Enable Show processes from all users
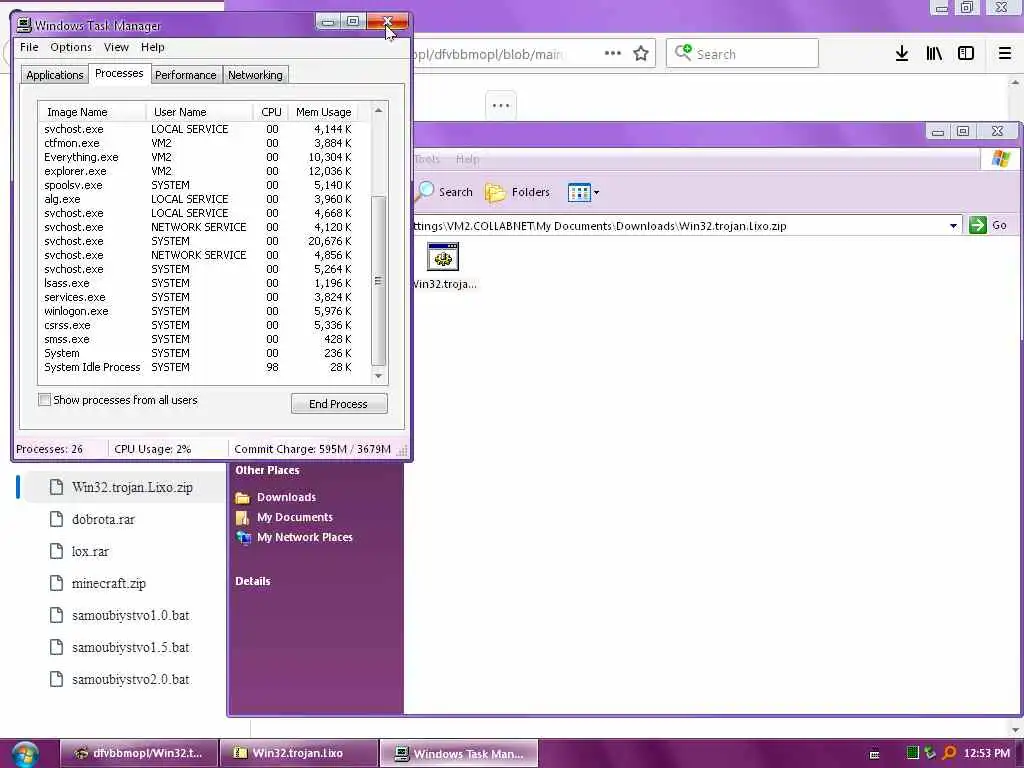 [44, 400]
